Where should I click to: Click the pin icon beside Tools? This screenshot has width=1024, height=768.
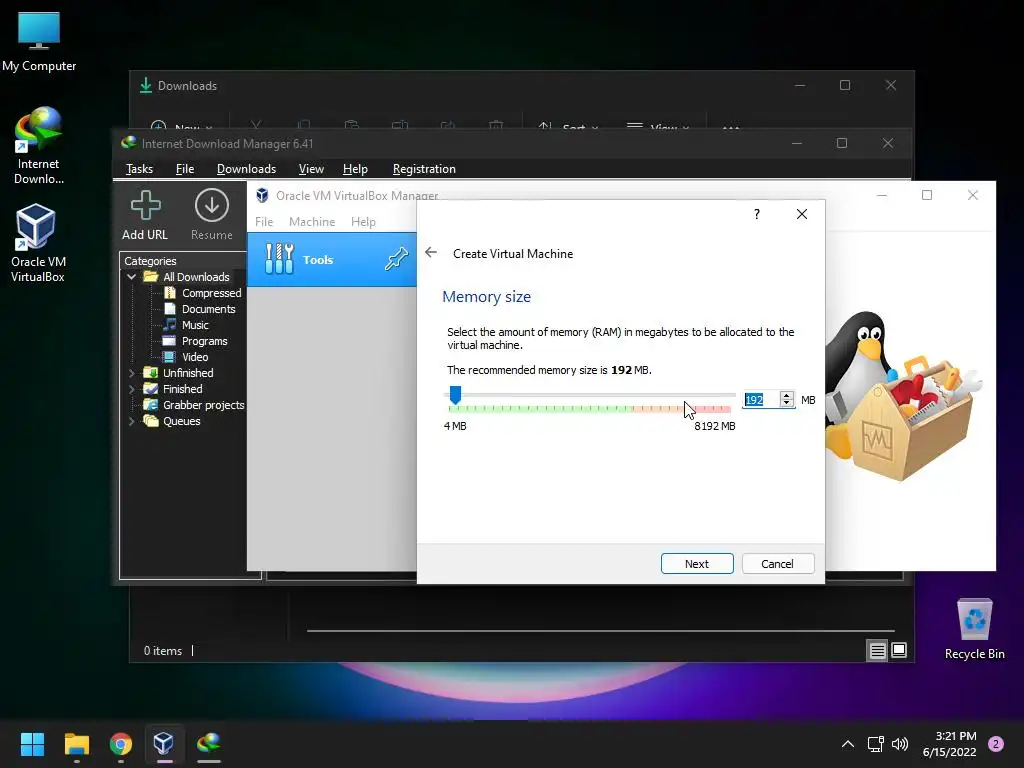pyautogui.click(x=396, y=259)
